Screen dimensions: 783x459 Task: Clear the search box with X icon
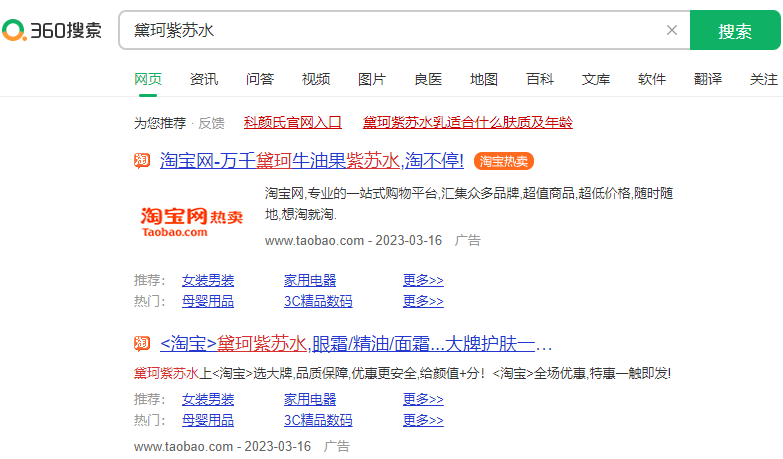click(x=672, y=30)
